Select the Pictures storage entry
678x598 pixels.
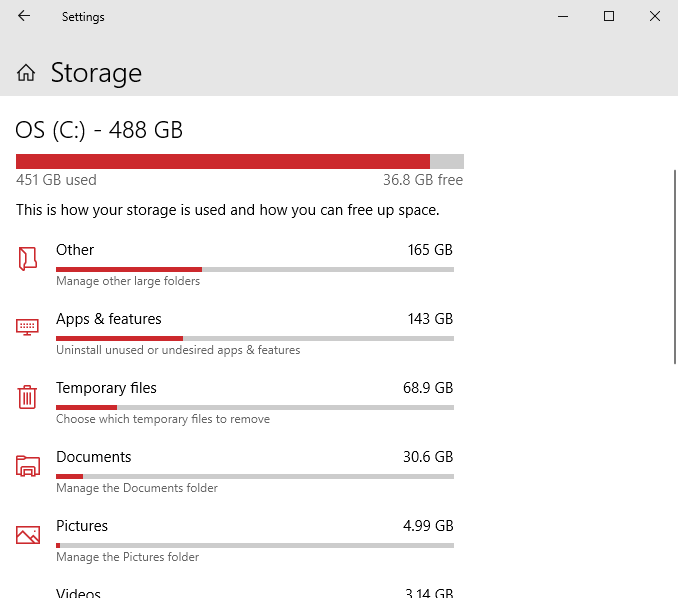point(82,526)
